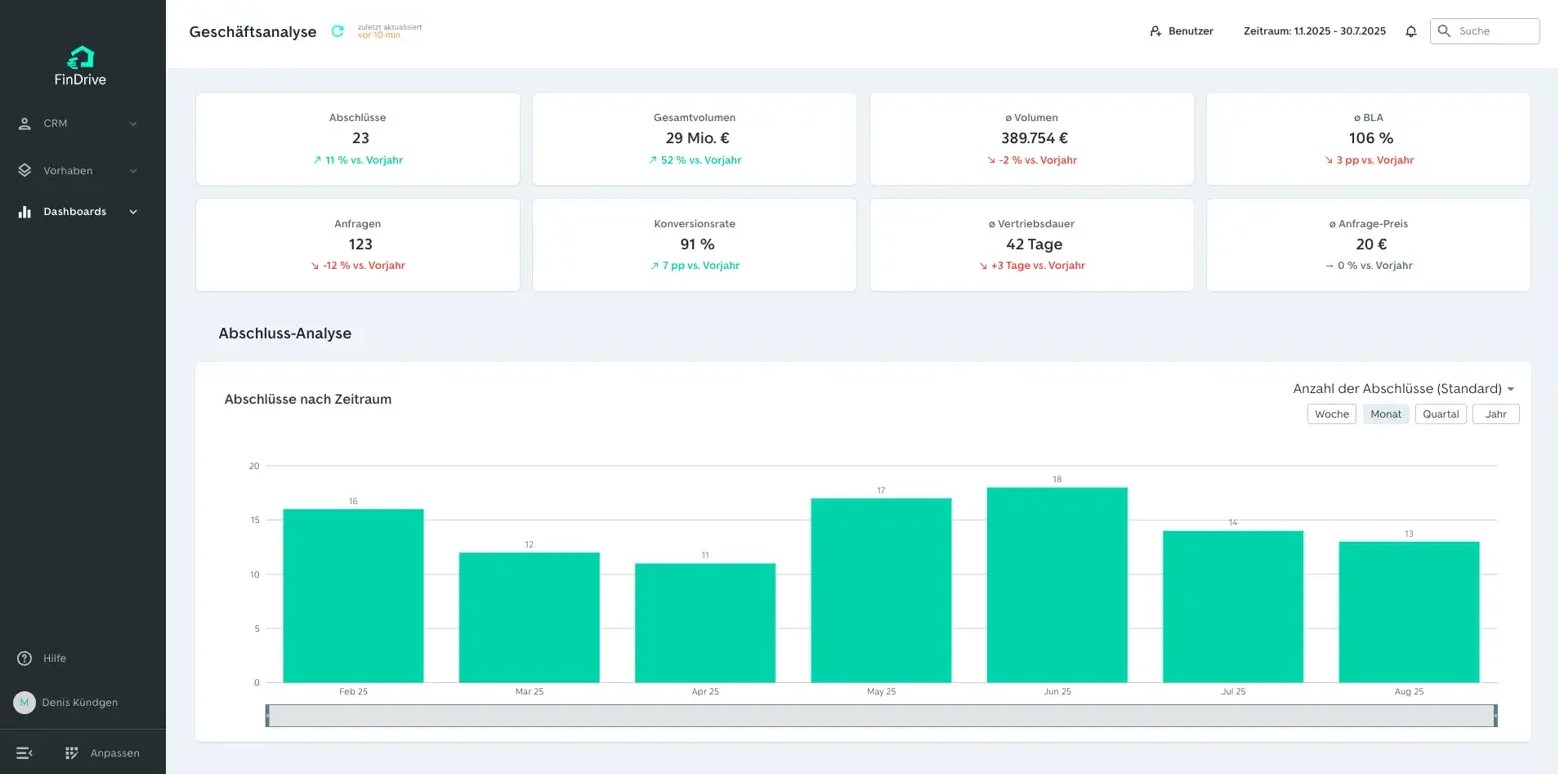Click into the Suche search field
Viewport: 1558px width, 774px height.
pos(1495,31)
